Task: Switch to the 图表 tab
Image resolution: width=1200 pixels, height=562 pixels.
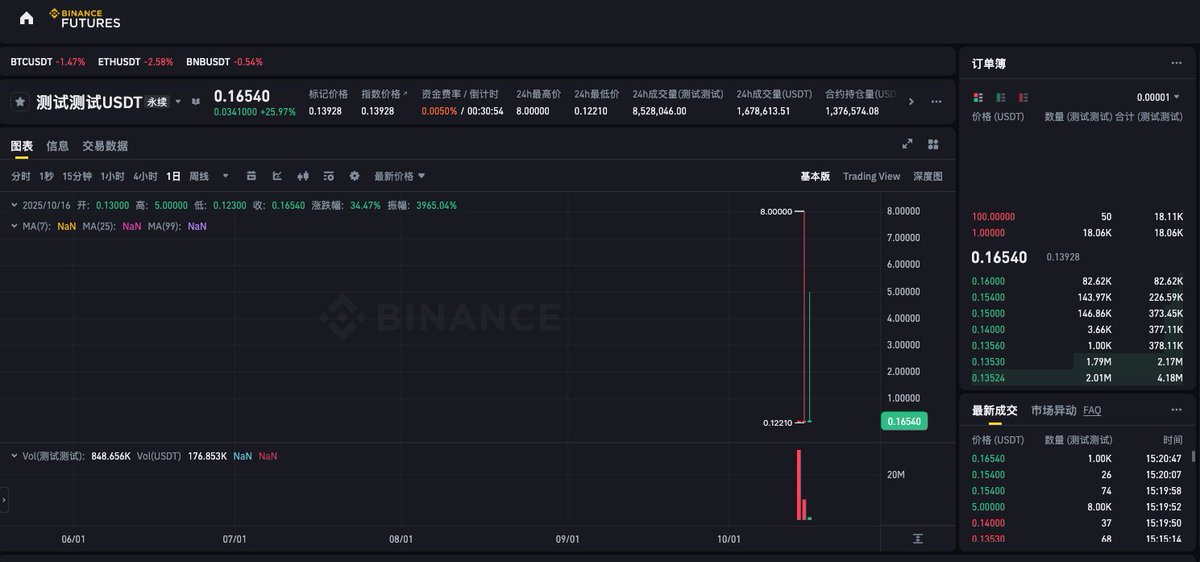Action: click(22, 145)
